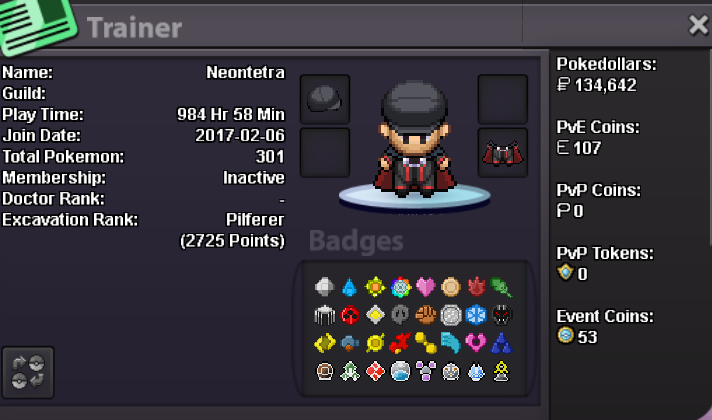Select the brown fist Storm badge
Viewport: 712px width, 420px height.
tap(425, 315)
